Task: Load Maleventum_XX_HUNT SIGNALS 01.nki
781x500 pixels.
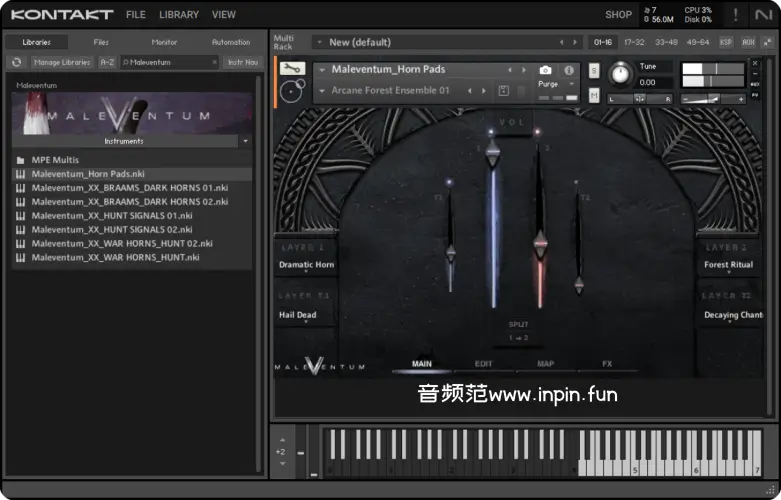Action: 112,215
